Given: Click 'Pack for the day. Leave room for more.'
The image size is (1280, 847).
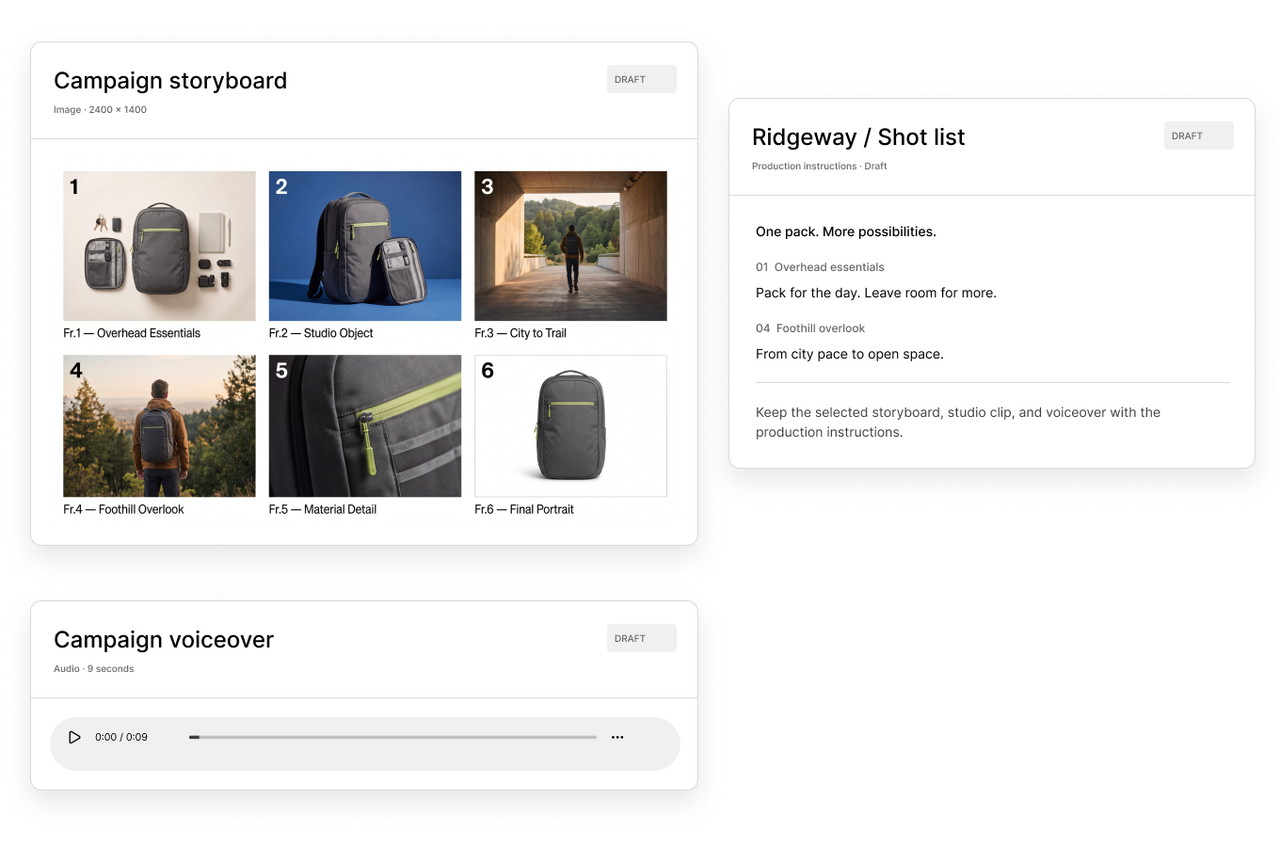Looking at the screenshot, I should (876, 293).
